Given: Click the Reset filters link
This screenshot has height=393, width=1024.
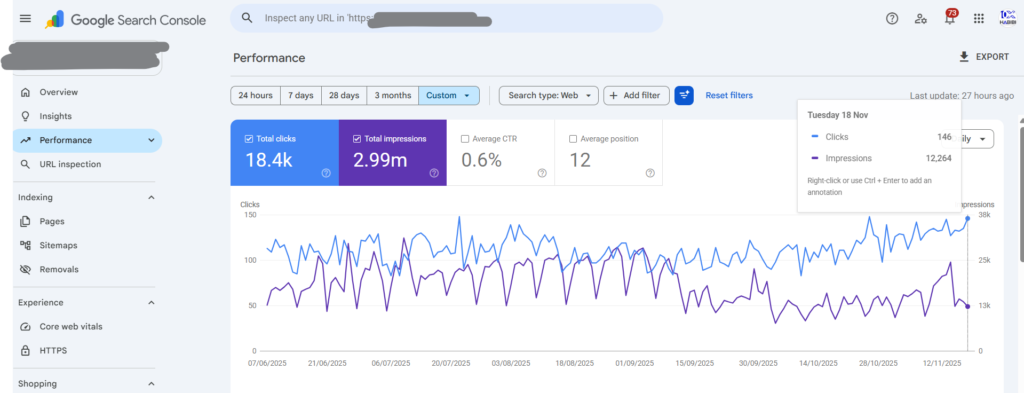Looking at the screenshot, I should 729,95.
